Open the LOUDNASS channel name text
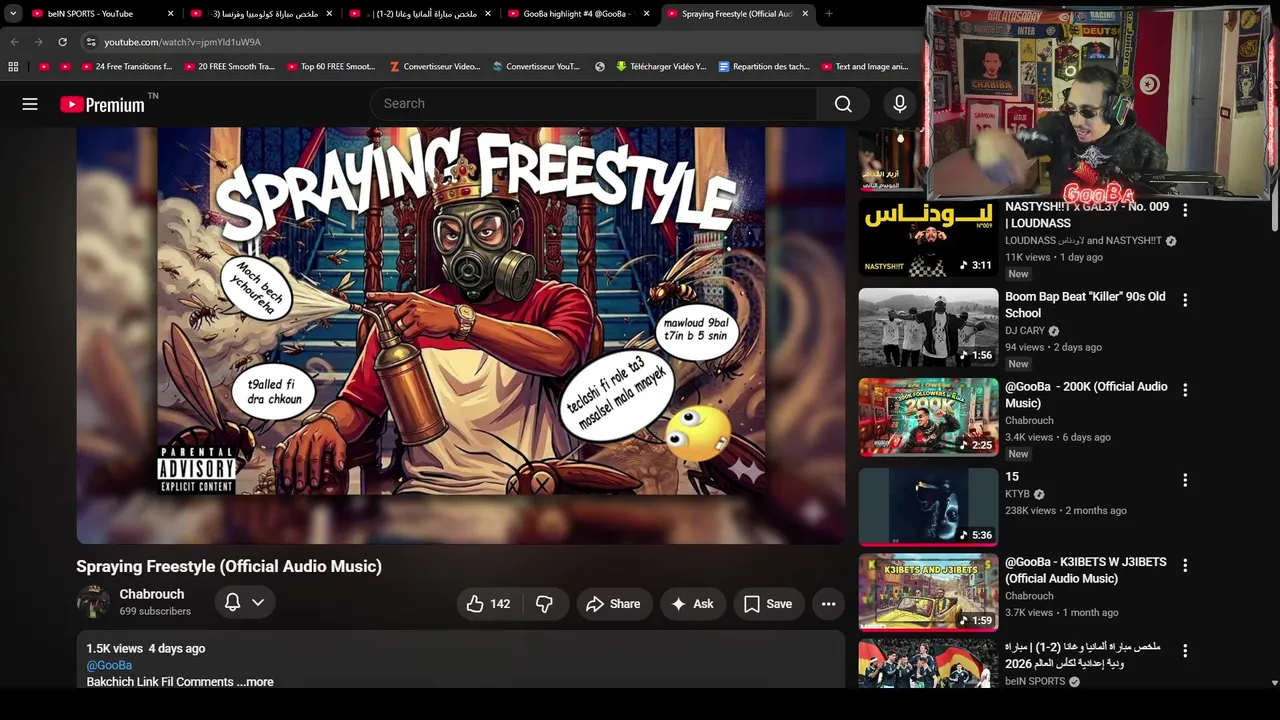This screenshot has width=1280, height=720. [1084, 241]
